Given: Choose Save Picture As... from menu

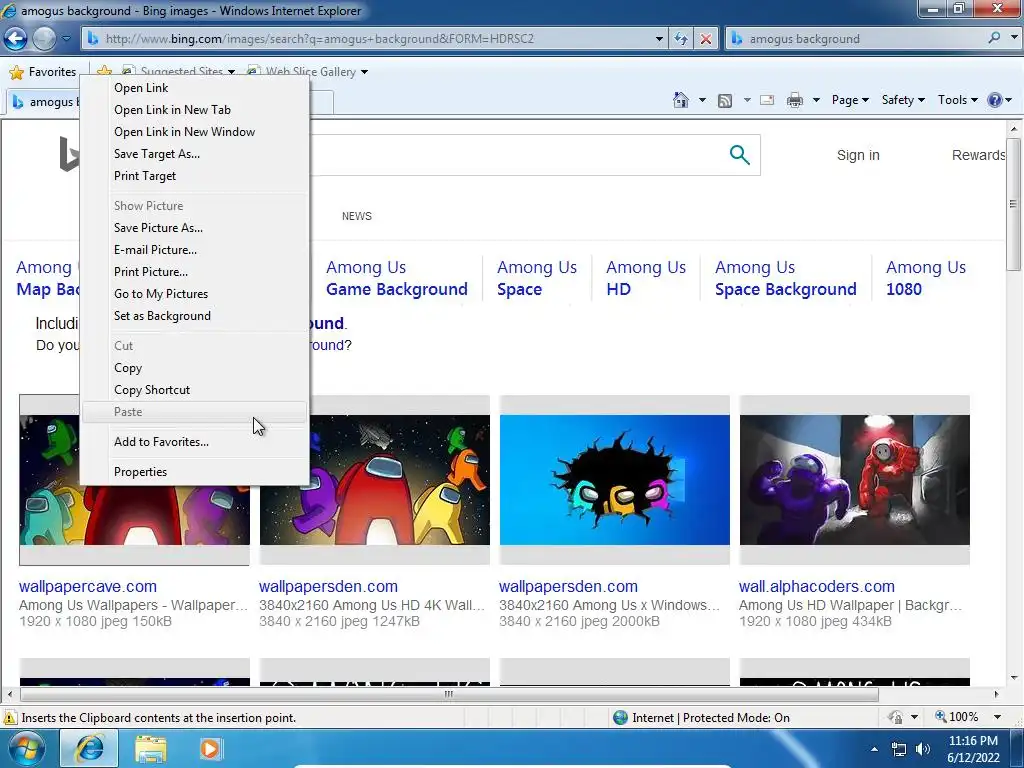Looking at the screenshot, I should 195,228.
